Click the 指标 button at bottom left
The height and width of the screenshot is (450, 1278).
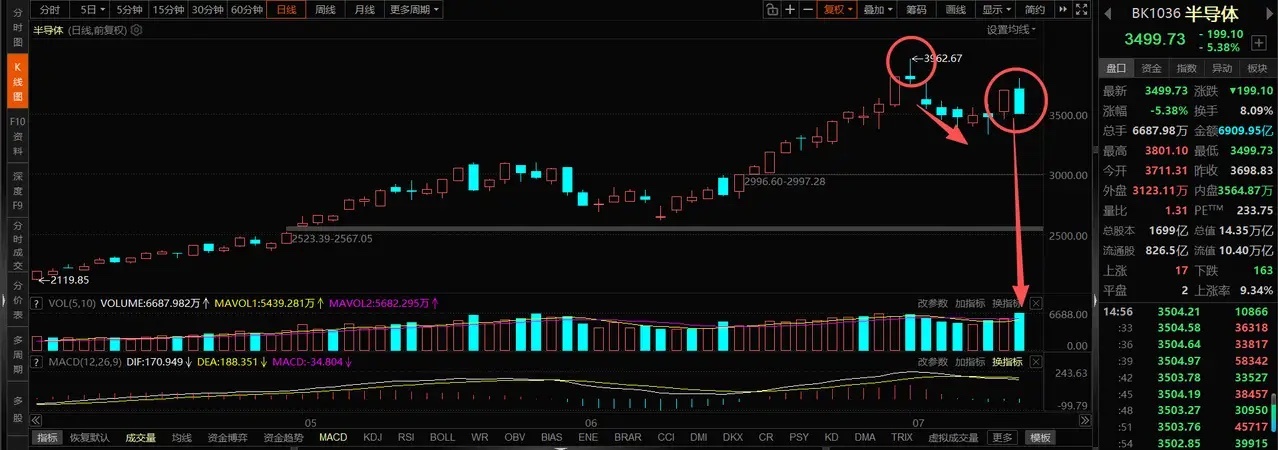[47, 438]
